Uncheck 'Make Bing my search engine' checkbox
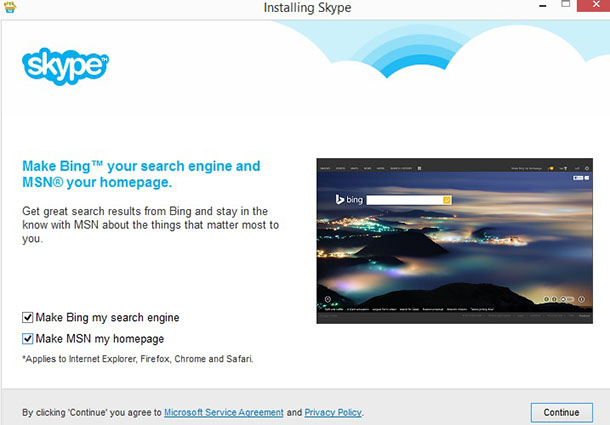Viewport: 610px width, 425px height. click(27, 318)
